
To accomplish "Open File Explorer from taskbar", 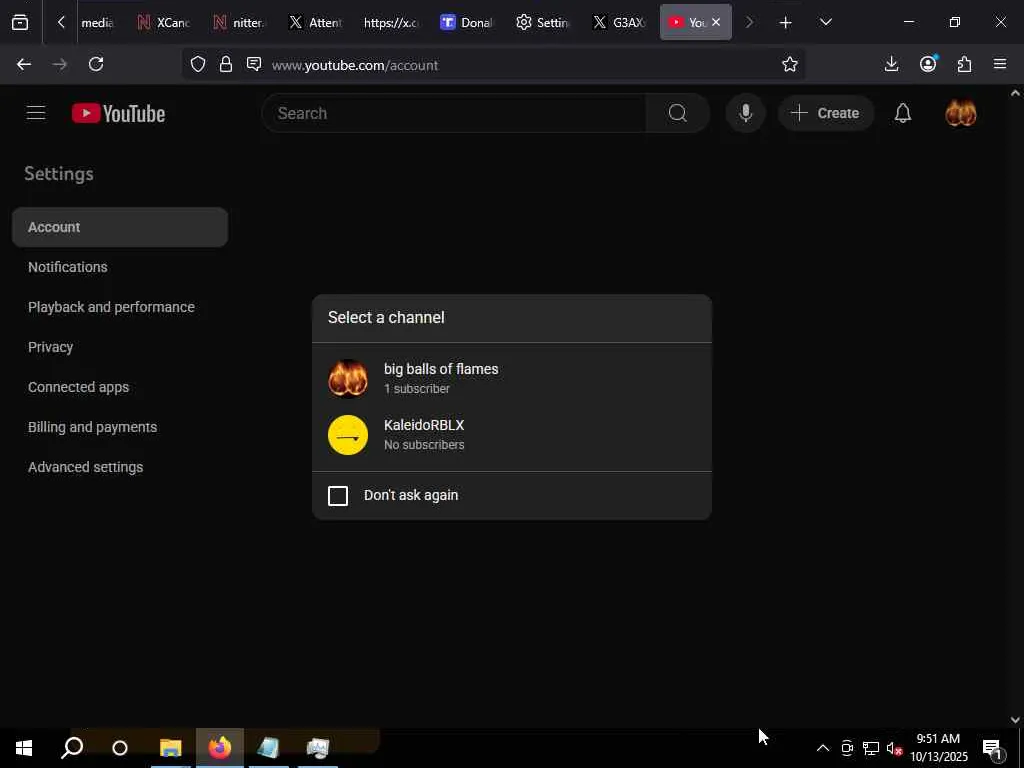I will click(x=170, y=748).
